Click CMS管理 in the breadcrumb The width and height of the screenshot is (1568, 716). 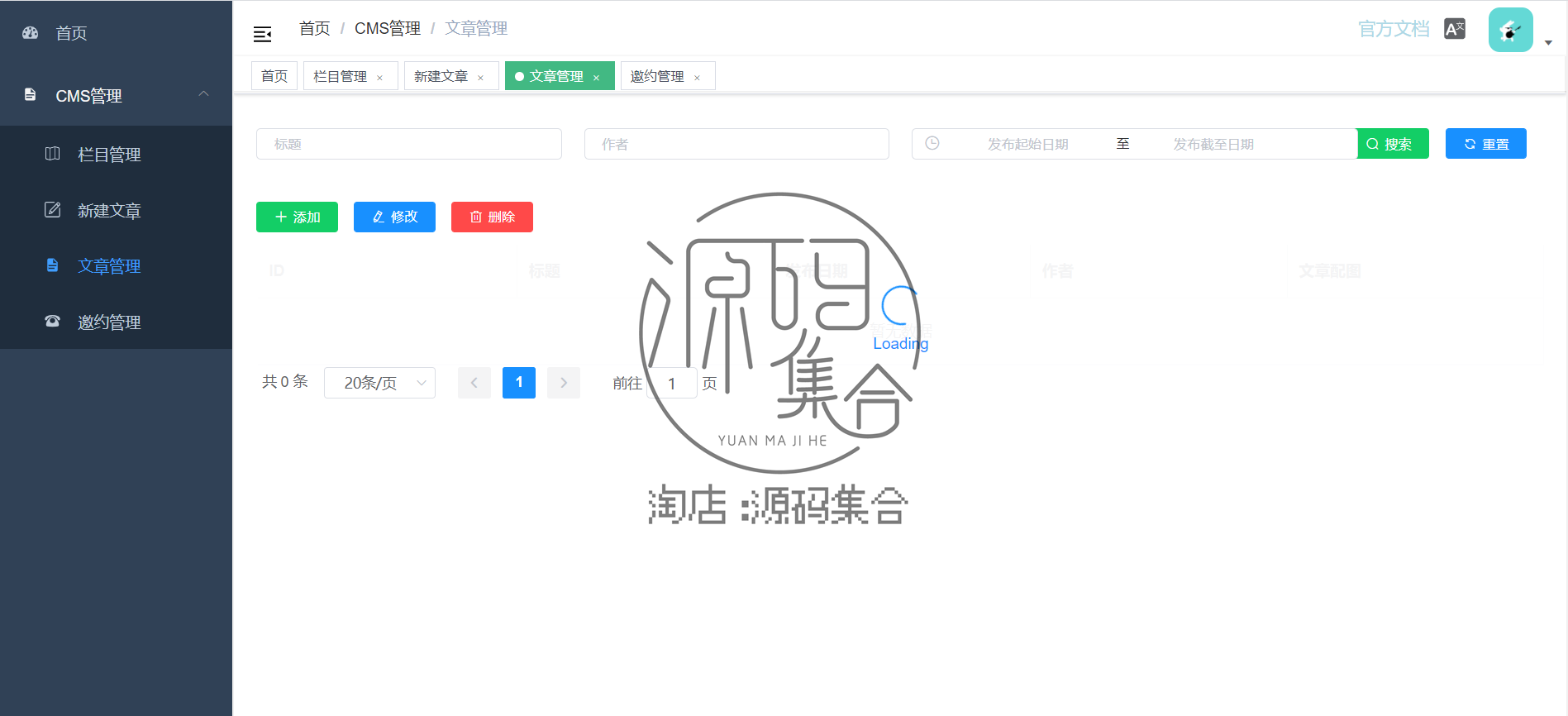click(388, 28)
